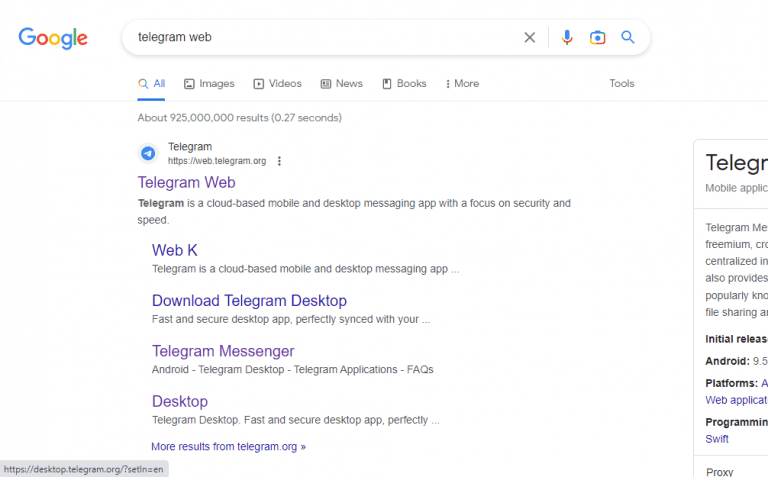Click the blue magnifier search icon

(627, 37)
